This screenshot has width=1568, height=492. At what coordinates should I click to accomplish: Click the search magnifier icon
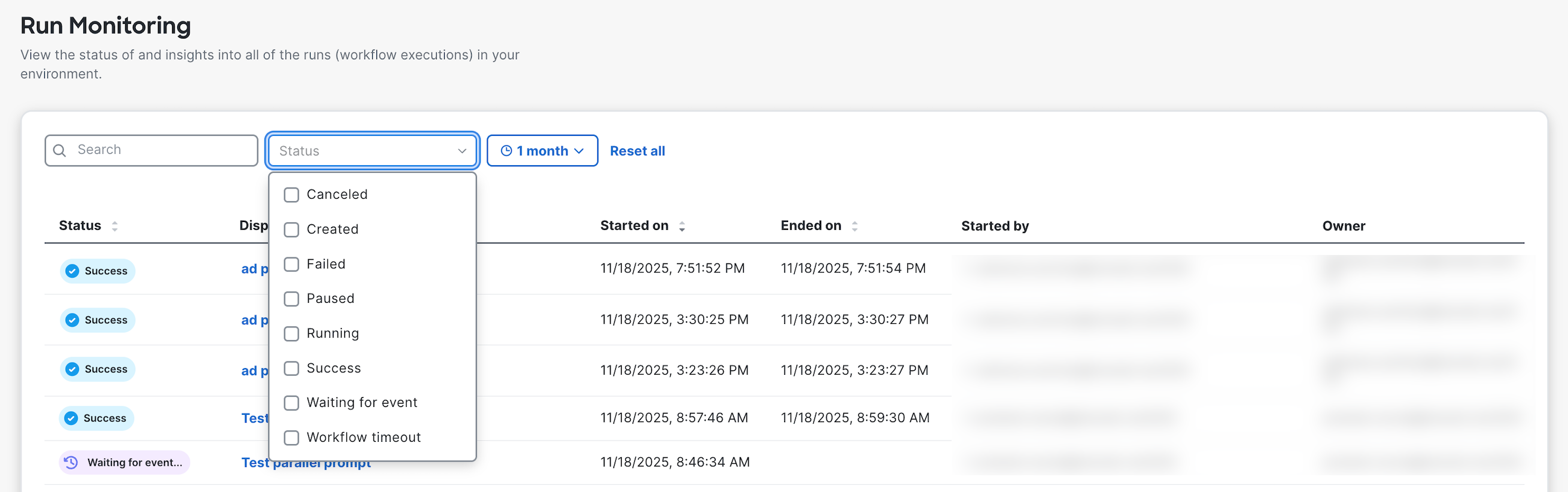click(x=59, y=150)
